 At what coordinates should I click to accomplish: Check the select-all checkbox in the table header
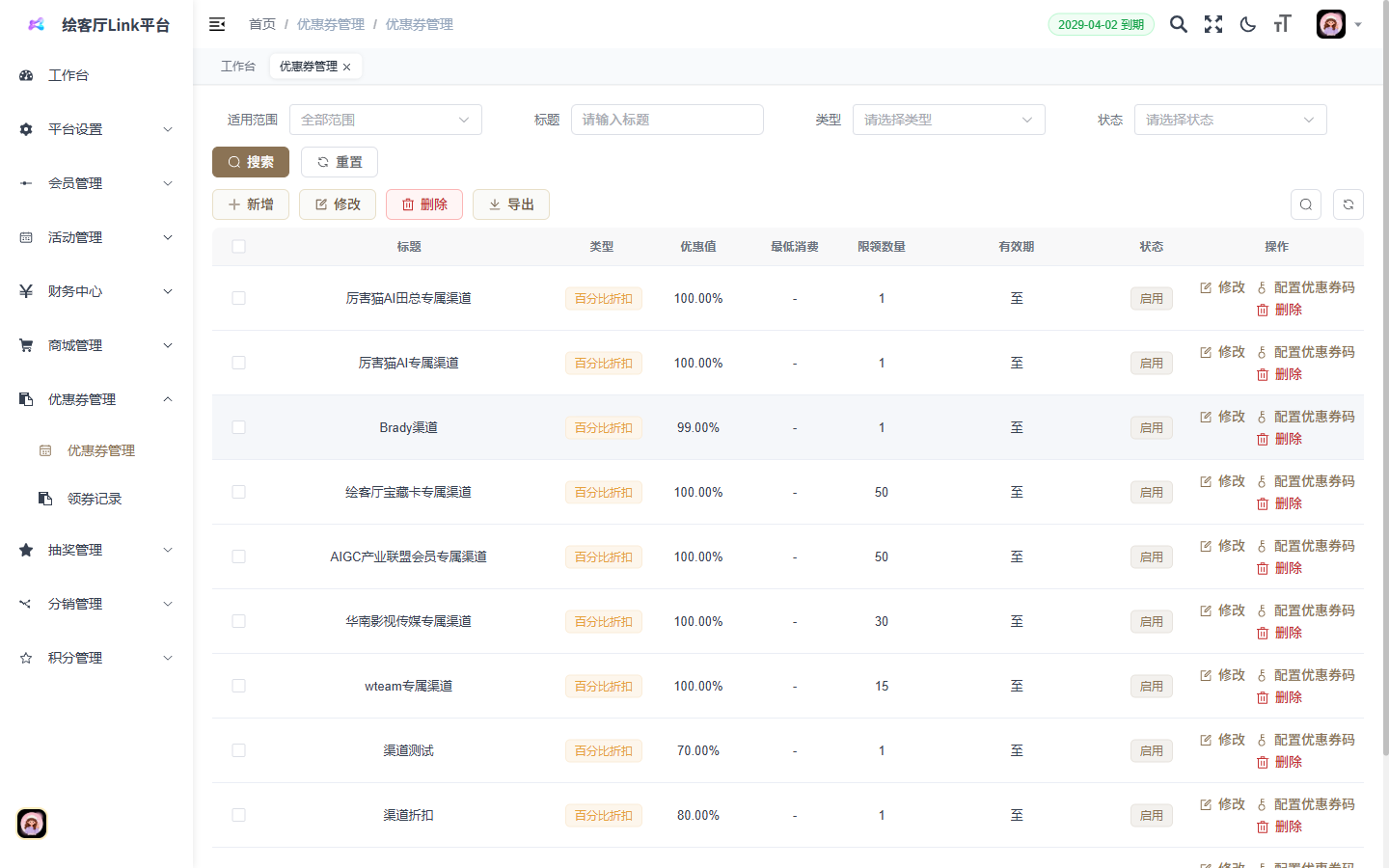coord(238,247)
